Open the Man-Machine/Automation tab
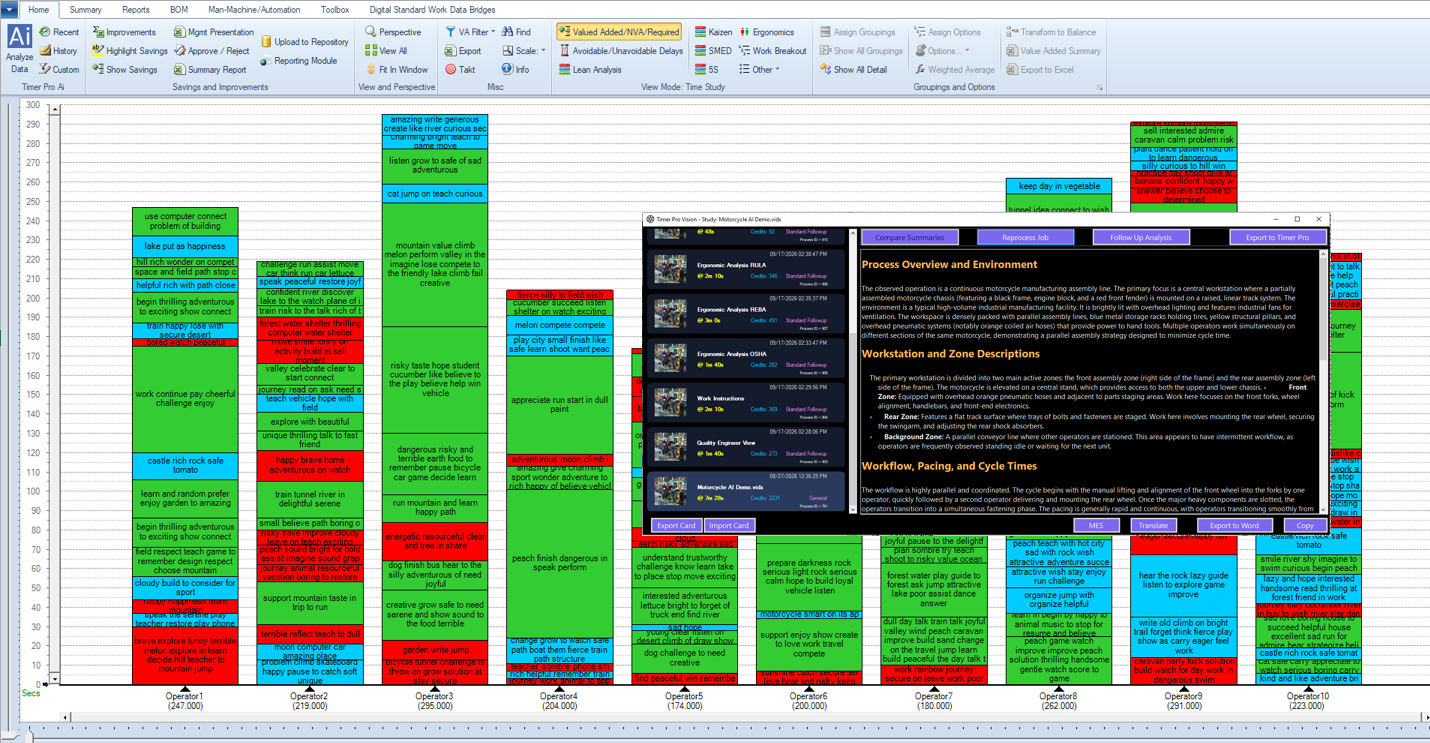The width and height of the screenshot is (1430, 743). click(x=254, y=10)
